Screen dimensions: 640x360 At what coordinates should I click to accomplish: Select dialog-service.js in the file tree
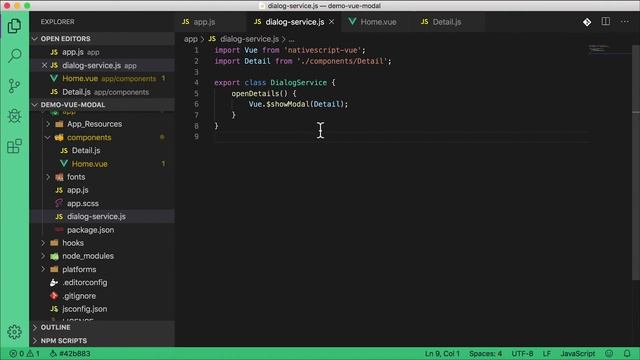click(x=96, y=216)
